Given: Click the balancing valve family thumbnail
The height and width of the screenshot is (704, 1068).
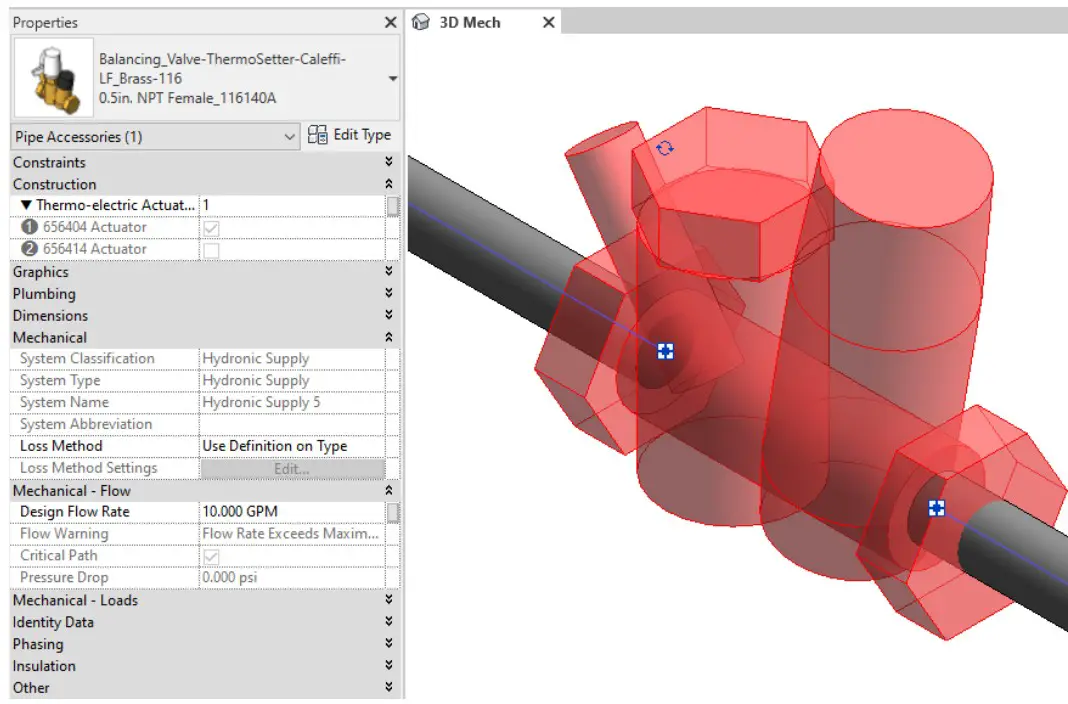Looking at the screenshot, I should [52, 80].
